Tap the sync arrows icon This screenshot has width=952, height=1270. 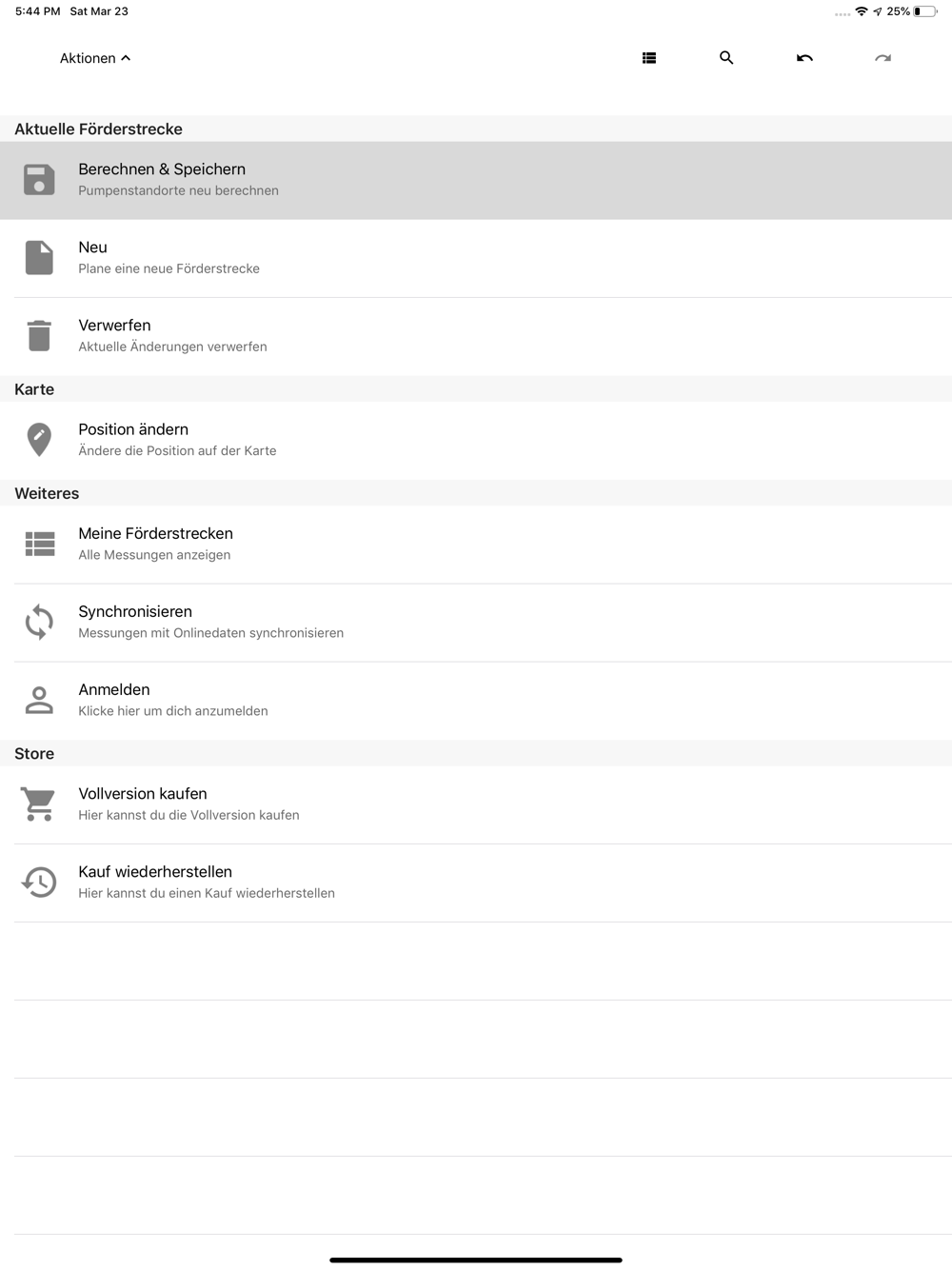pyautogui.click(x=39, y=623)
